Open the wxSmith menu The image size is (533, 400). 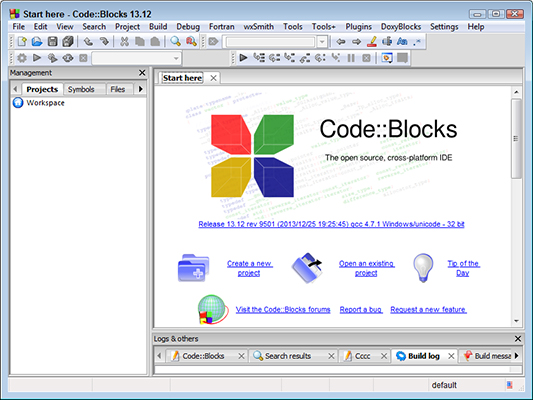pyautogui.click(x=259, y=27)
